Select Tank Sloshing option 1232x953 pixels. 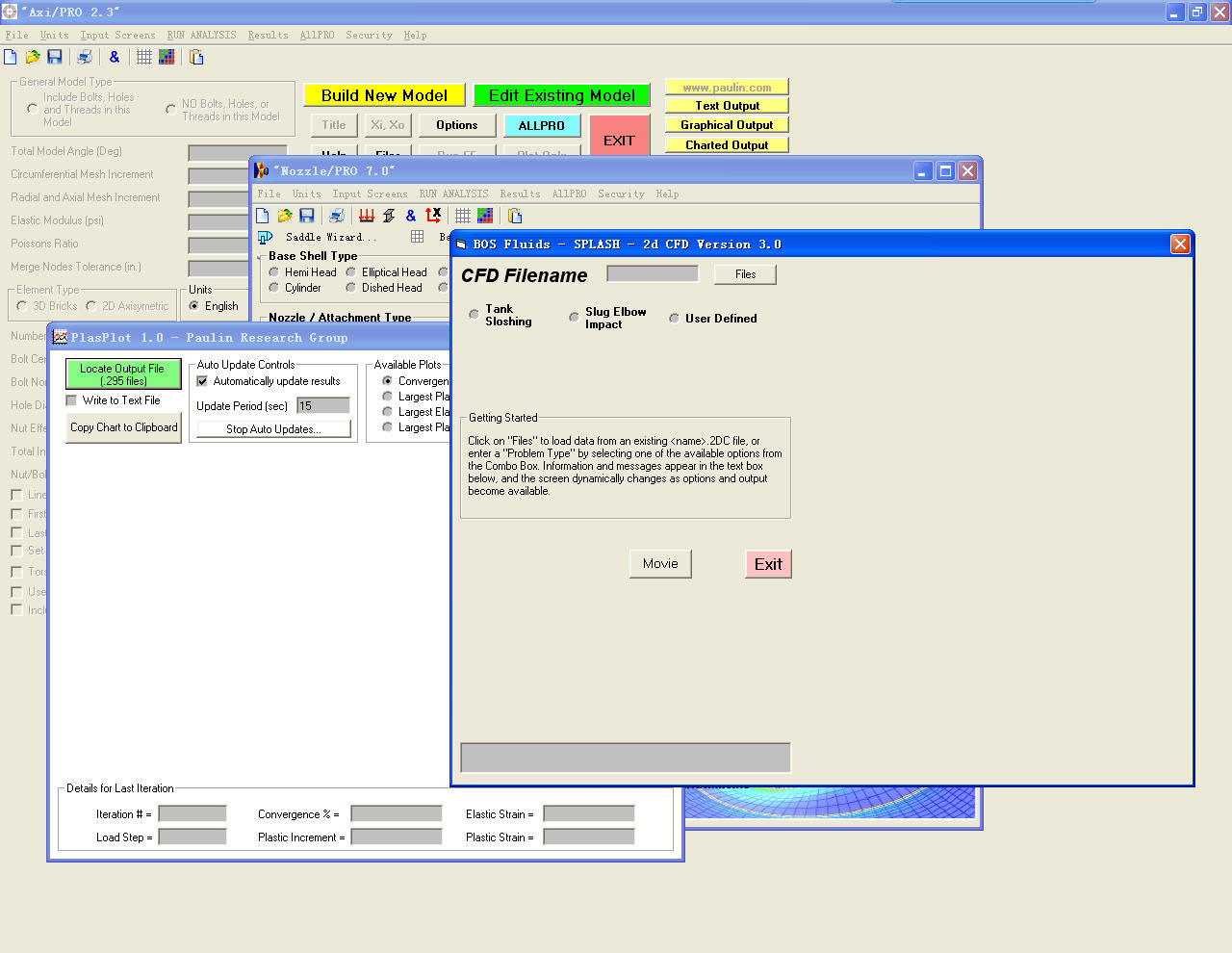pos(475,315)
